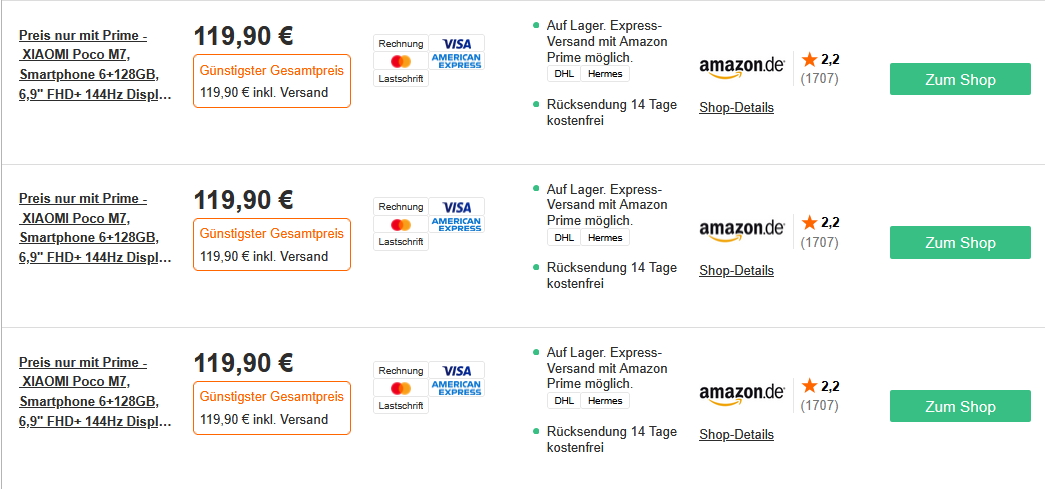The width and height of the screenshot is (1045, 489).
Task: Click the Rechnung payment badge in the second offer
Action: tap(401, 206)
